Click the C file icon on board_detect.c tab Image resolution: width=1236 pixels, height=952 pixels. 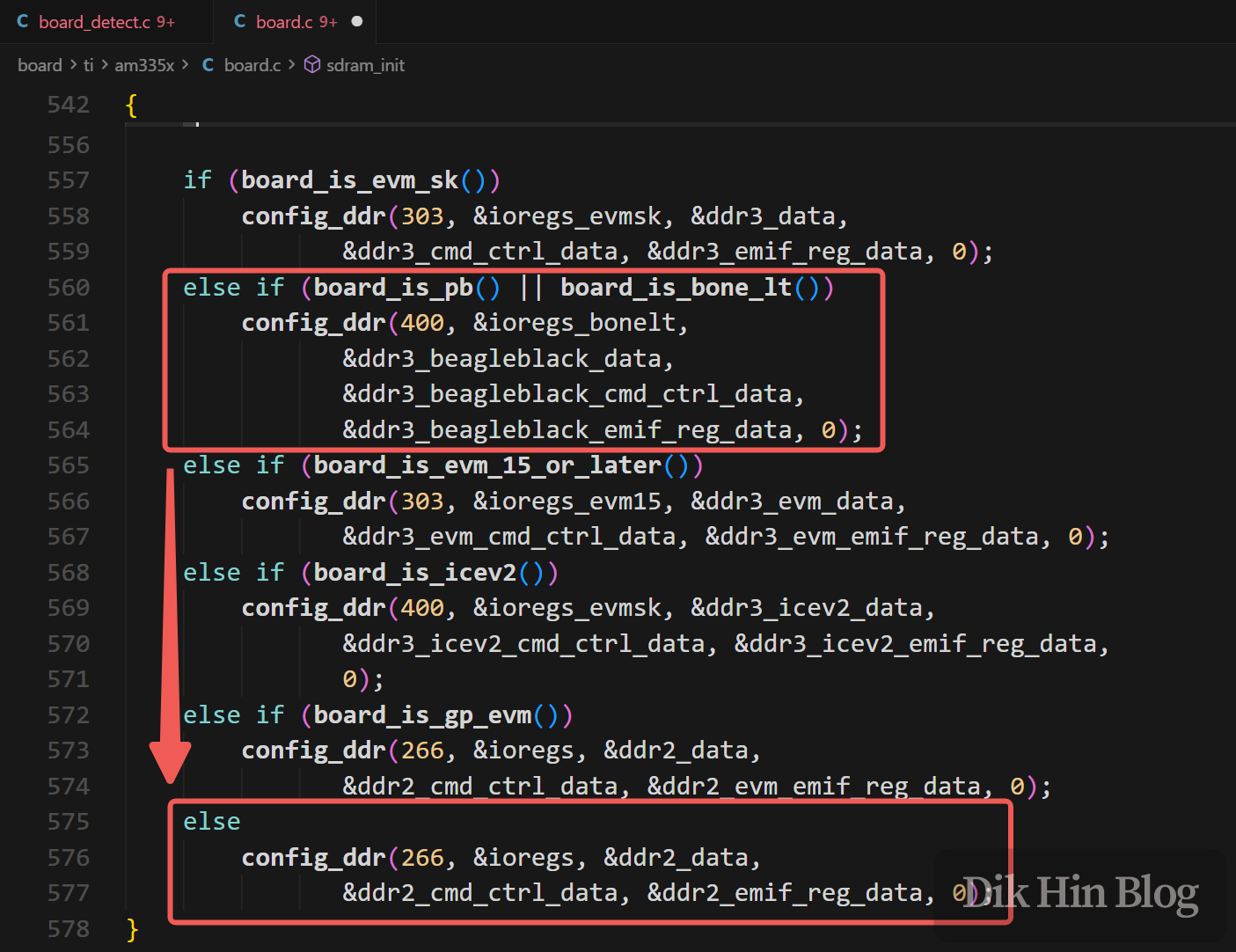[x=23, y=22]
